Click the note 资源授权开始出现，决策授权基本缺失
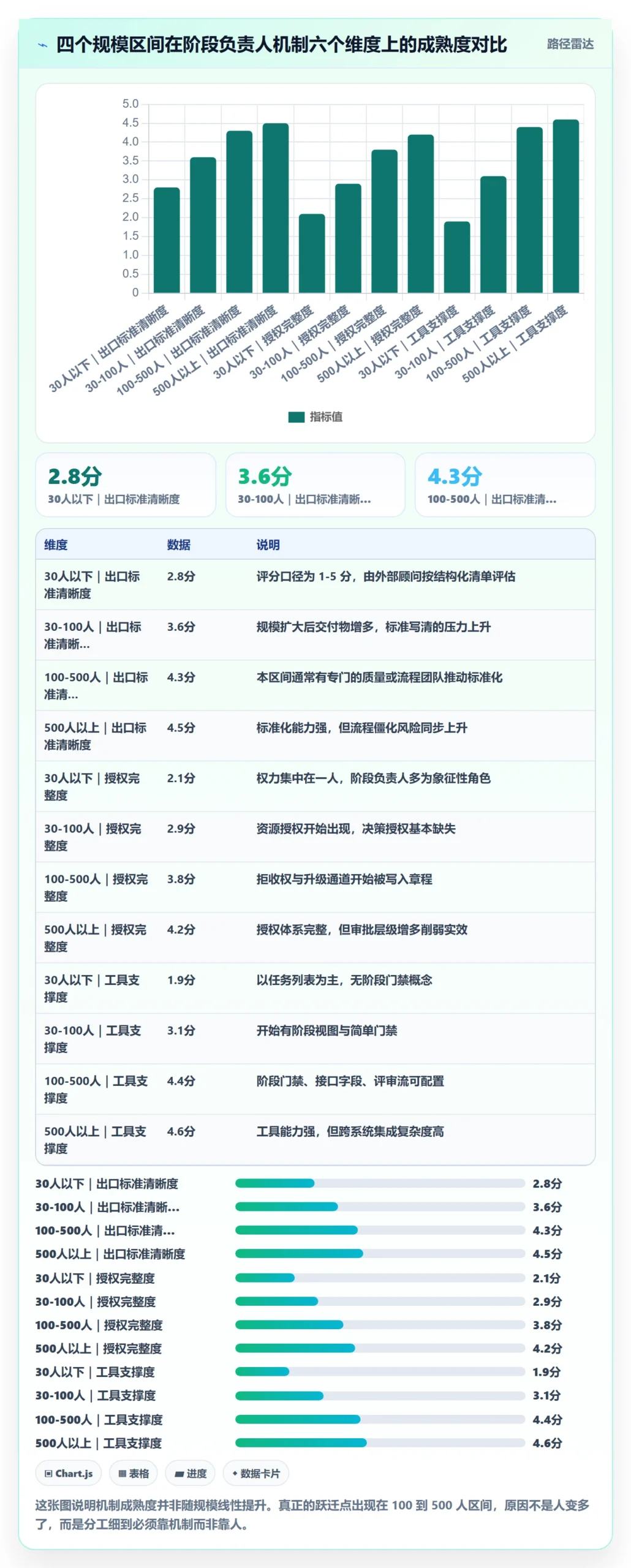Image resolution: width=631 pixels, height=1568 pixels. (355, 829)
